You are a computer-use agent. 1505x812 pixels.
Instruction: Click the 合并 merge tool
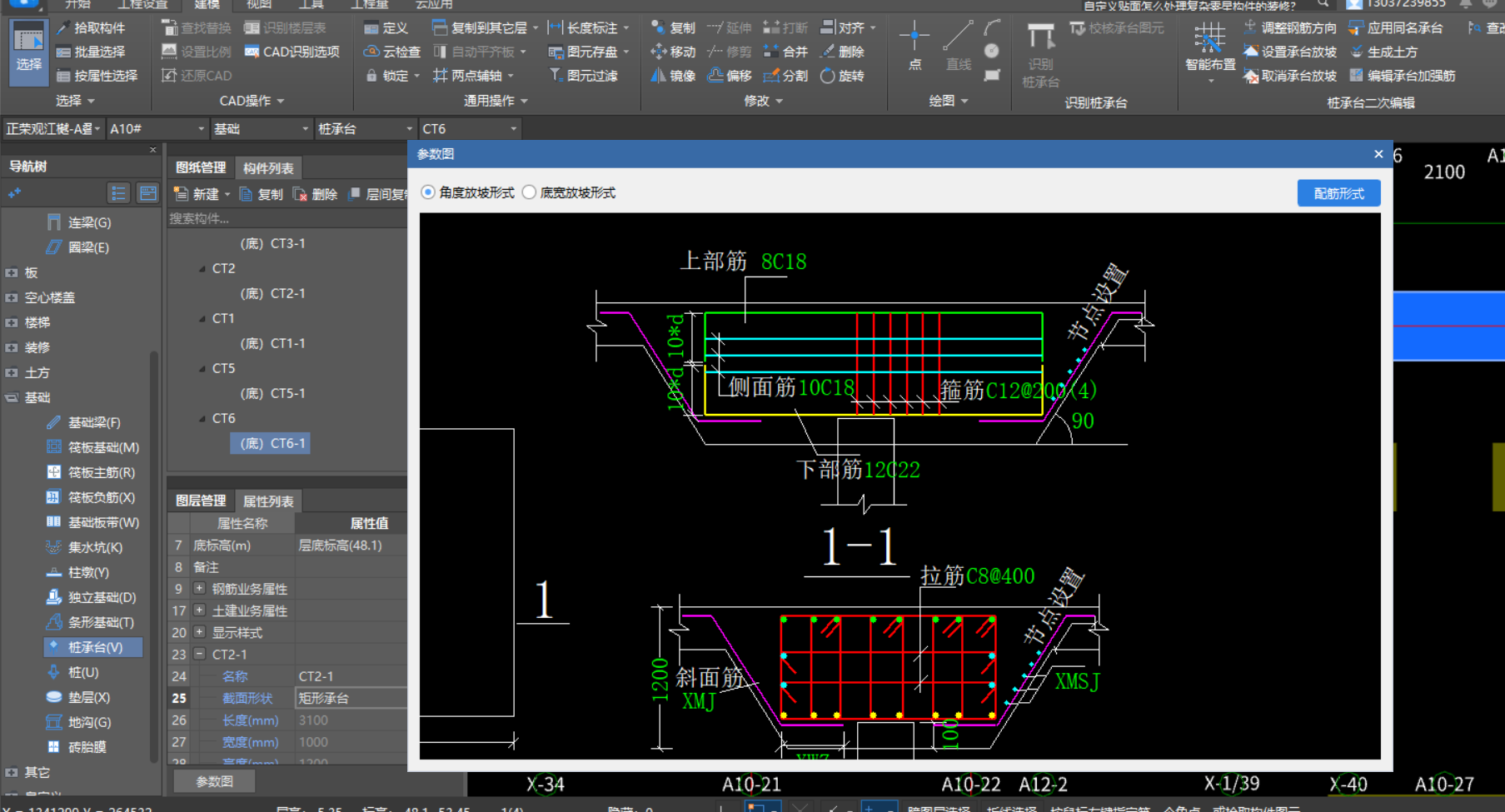(785, 52)
